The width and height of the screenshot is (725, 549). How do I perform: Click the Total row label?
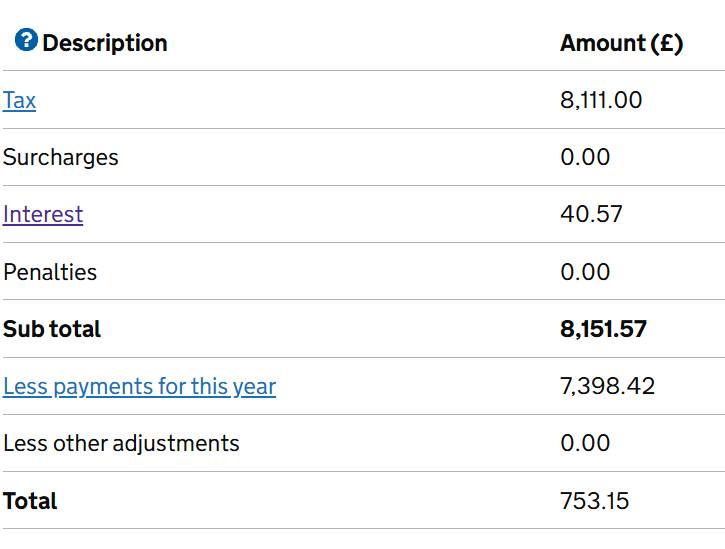pos(30,501)
